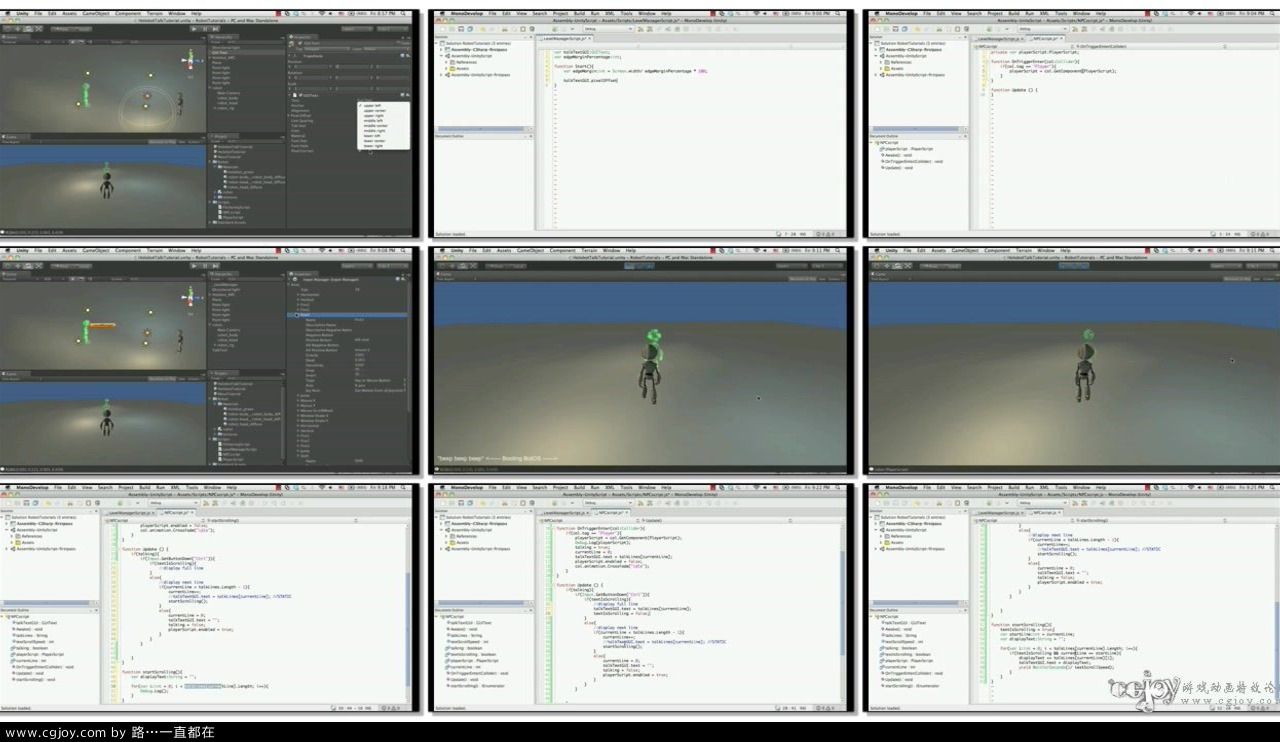The image size is (1280, 742).
Task: Open the Layers dropdown in the top-left Unity window
Action: (x=358, y=29)
